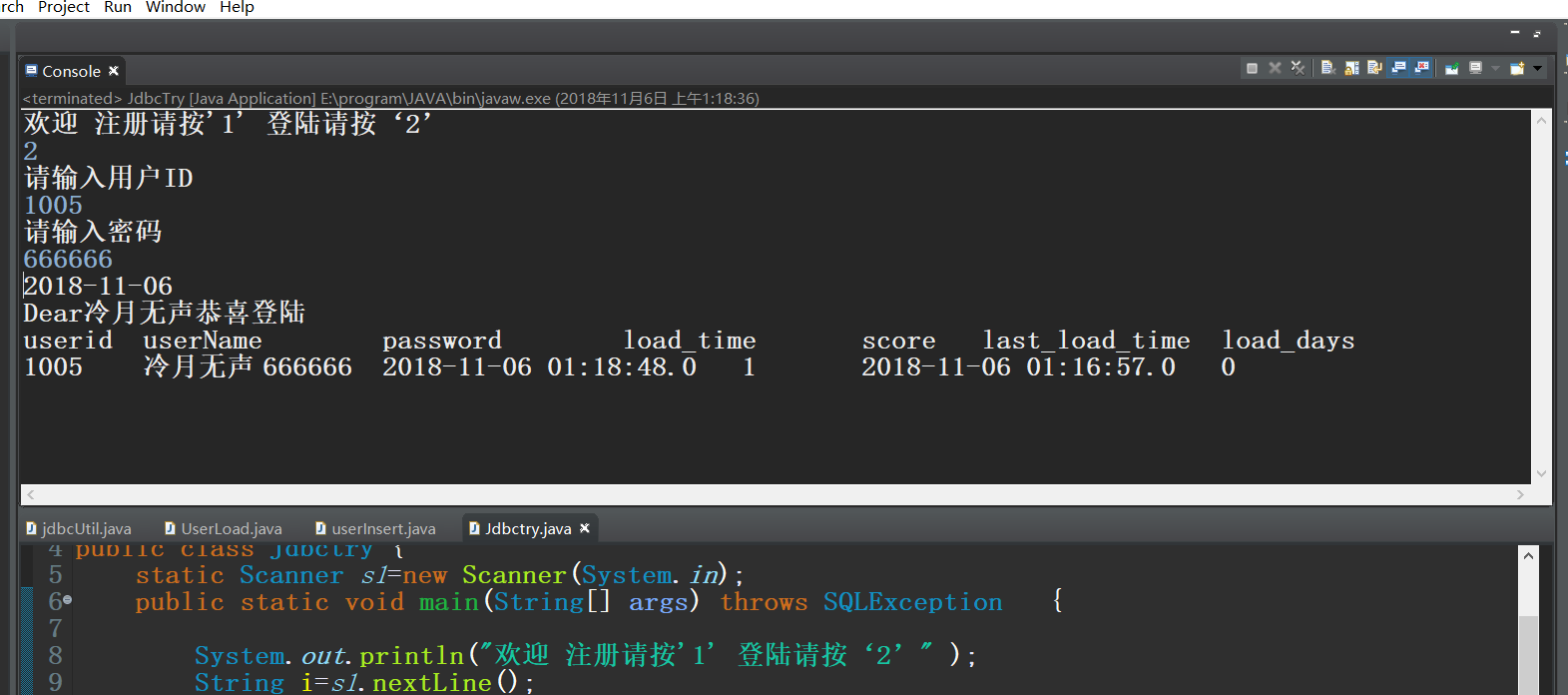Toggle Scroll Lock in the Console toolbar

coord(1351,68)
